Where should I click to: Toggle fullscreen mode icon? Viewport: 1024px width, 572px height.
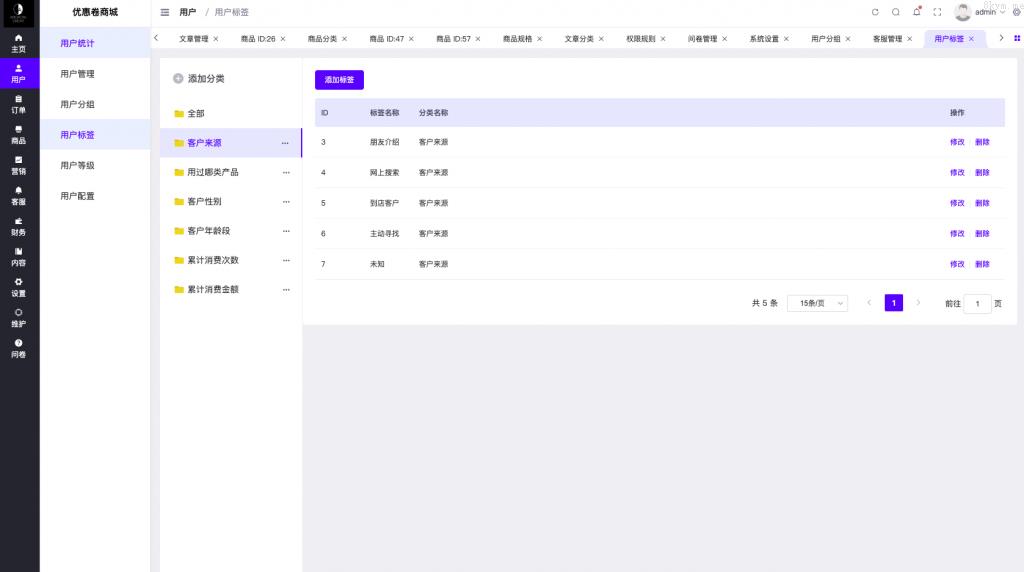click(937, 12)
